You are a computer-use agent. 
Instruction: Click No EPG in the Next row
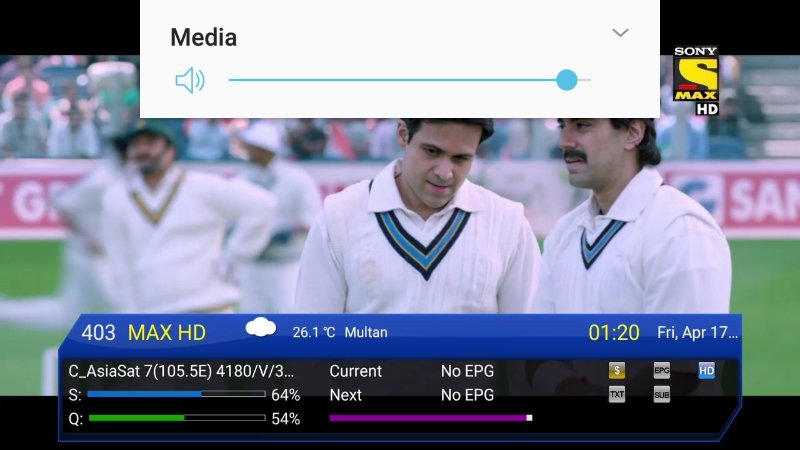click(467, 395)
